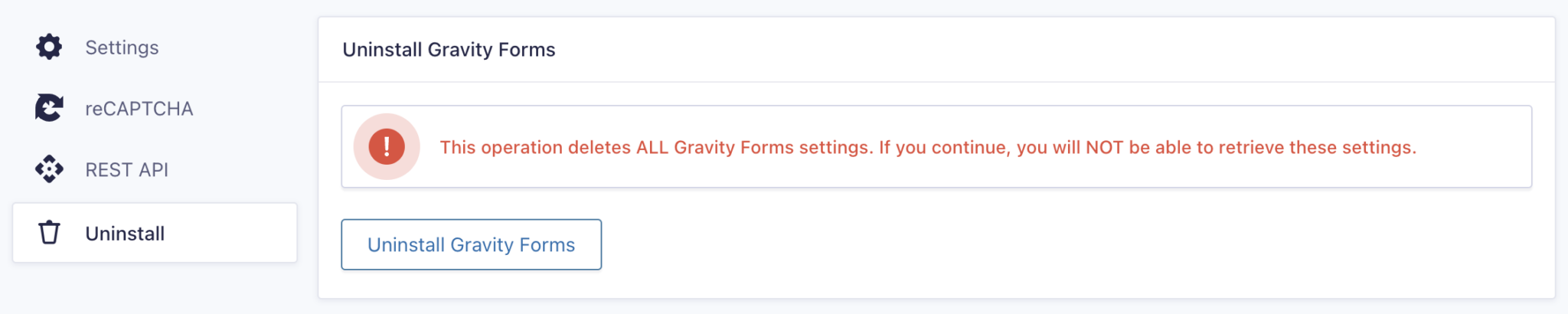The width and height of the screenshot is (1568, 314).
Task: Open the Settings sidebar tab
Action: [122, 47]
